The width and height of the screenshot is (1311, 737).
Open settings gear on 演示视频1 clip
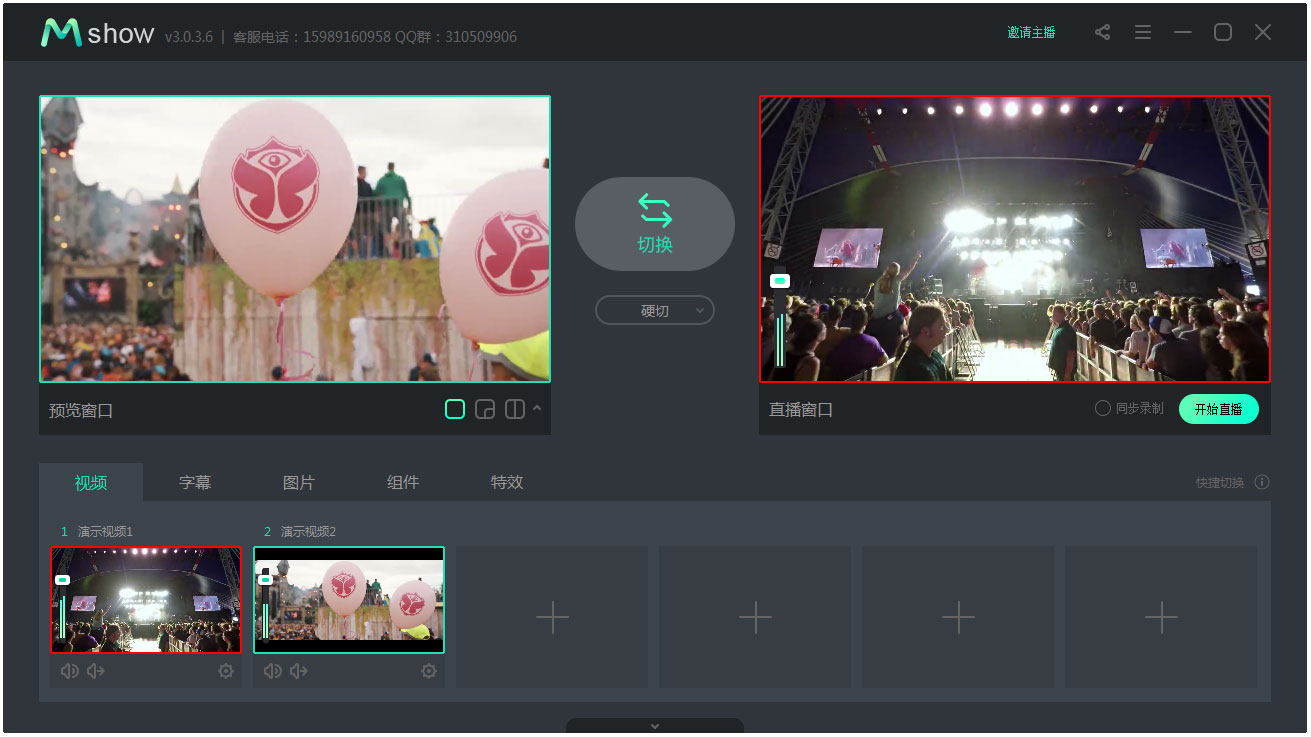(x=226, y=671)
